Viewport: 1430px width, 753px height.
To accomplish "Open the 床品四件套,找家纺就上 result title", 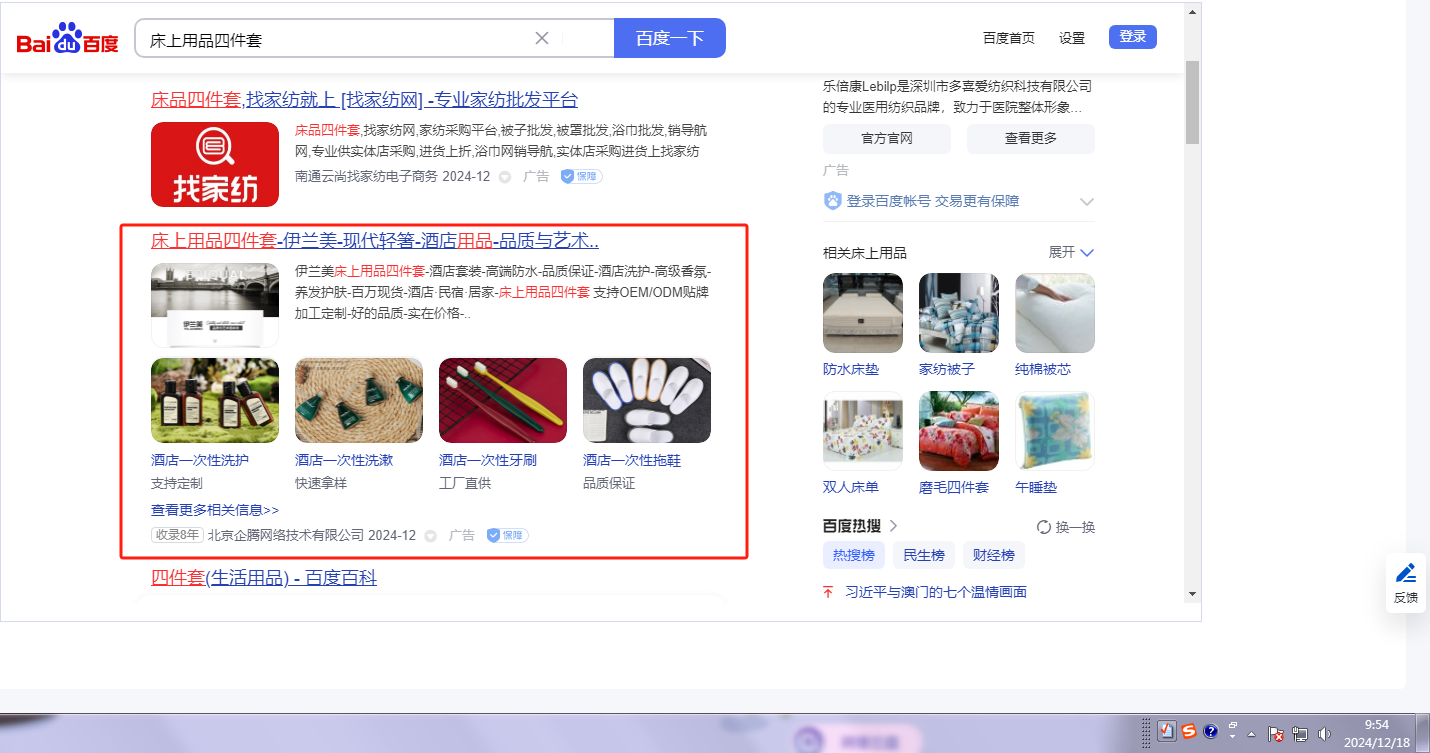I will coord(364,100).
